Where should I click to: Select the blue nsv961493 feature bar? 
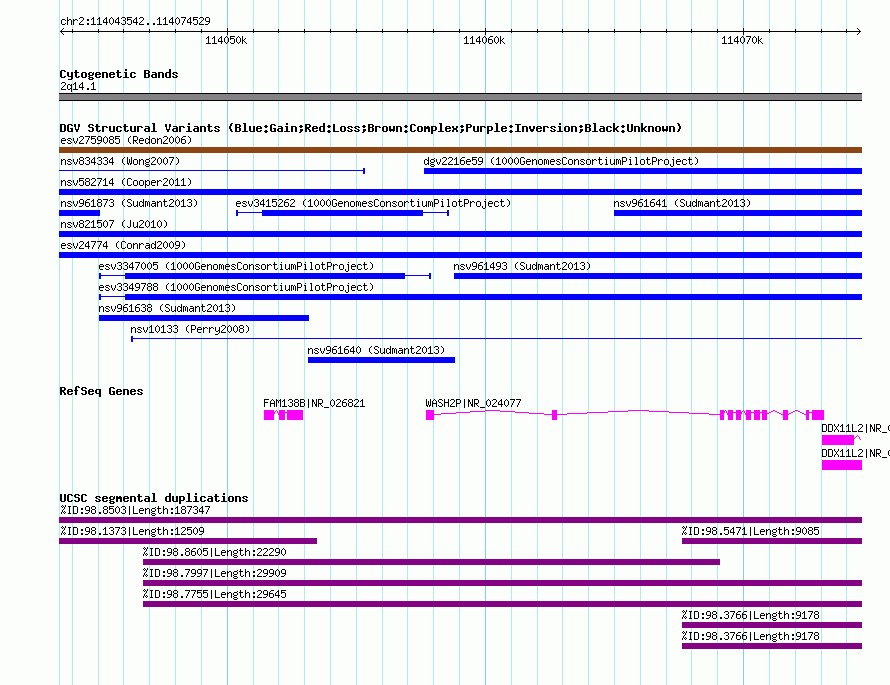point(658,276)
